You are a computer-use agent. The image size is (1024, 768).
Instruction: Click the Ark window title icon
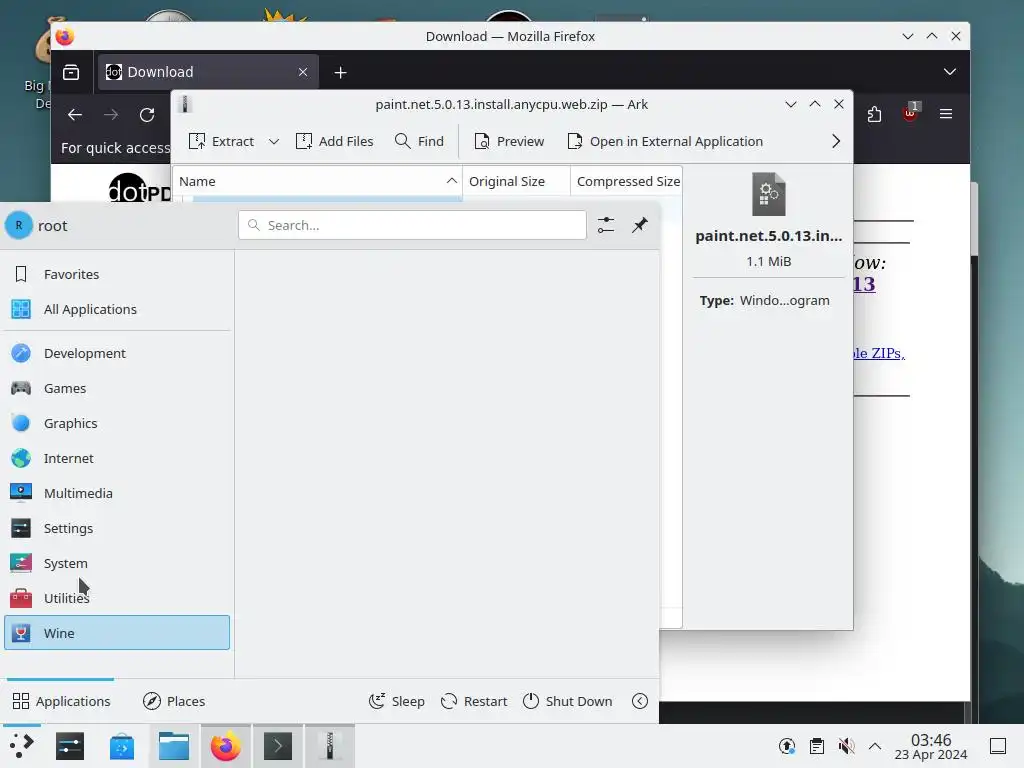[185, 104]
